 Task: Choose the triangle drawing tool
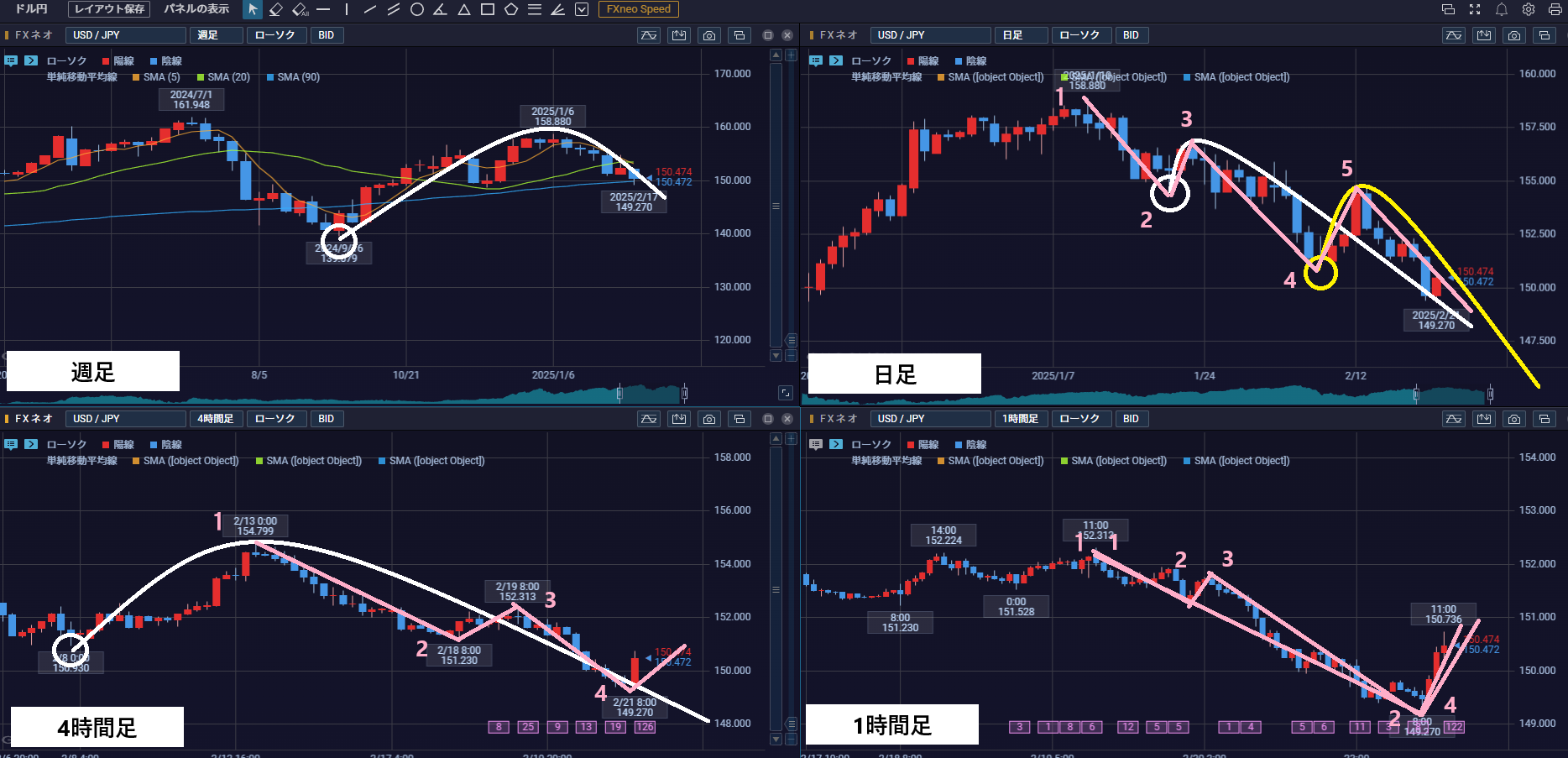(x=463, y=9)
